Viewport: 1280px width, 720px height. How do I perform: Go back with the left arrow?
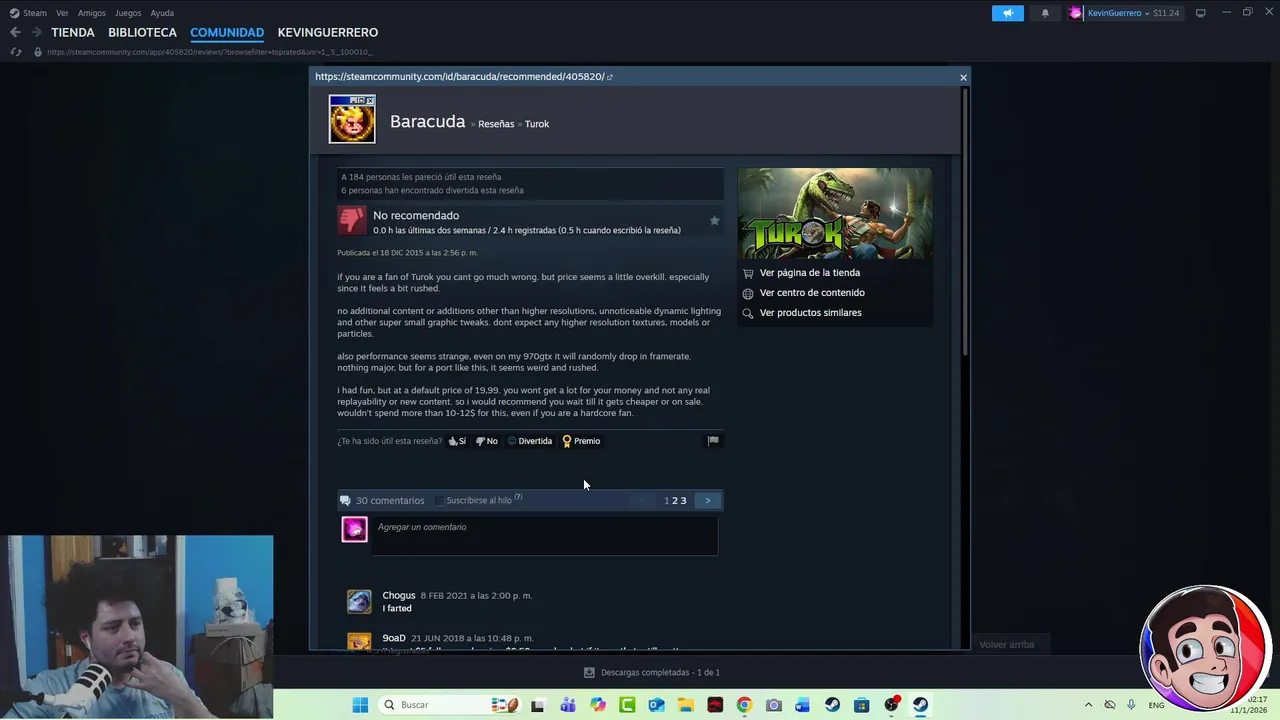pyautogui.click(x=15, y=32)
